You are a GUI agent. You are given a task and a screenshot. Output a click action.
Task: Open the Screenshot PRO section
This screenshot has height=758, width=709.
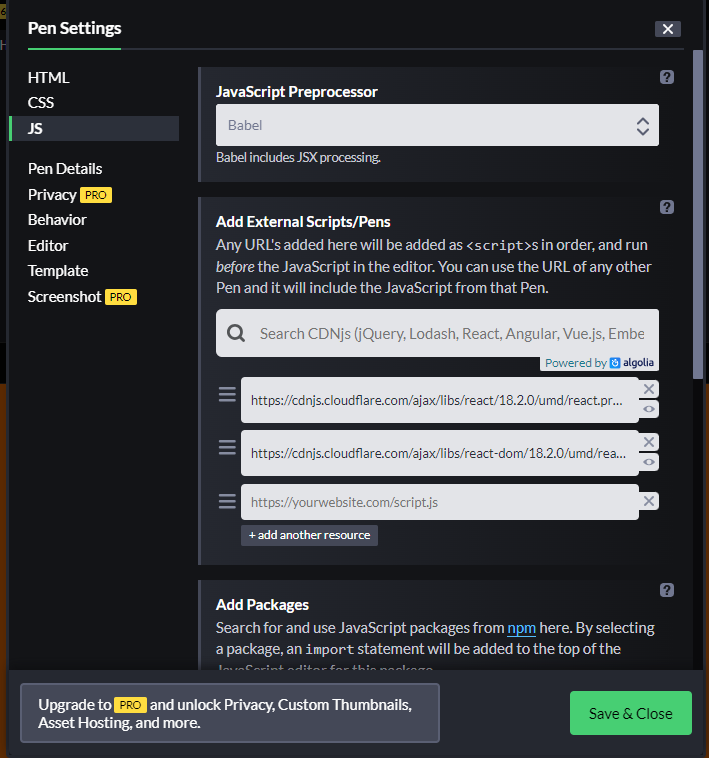coord(82,296)
